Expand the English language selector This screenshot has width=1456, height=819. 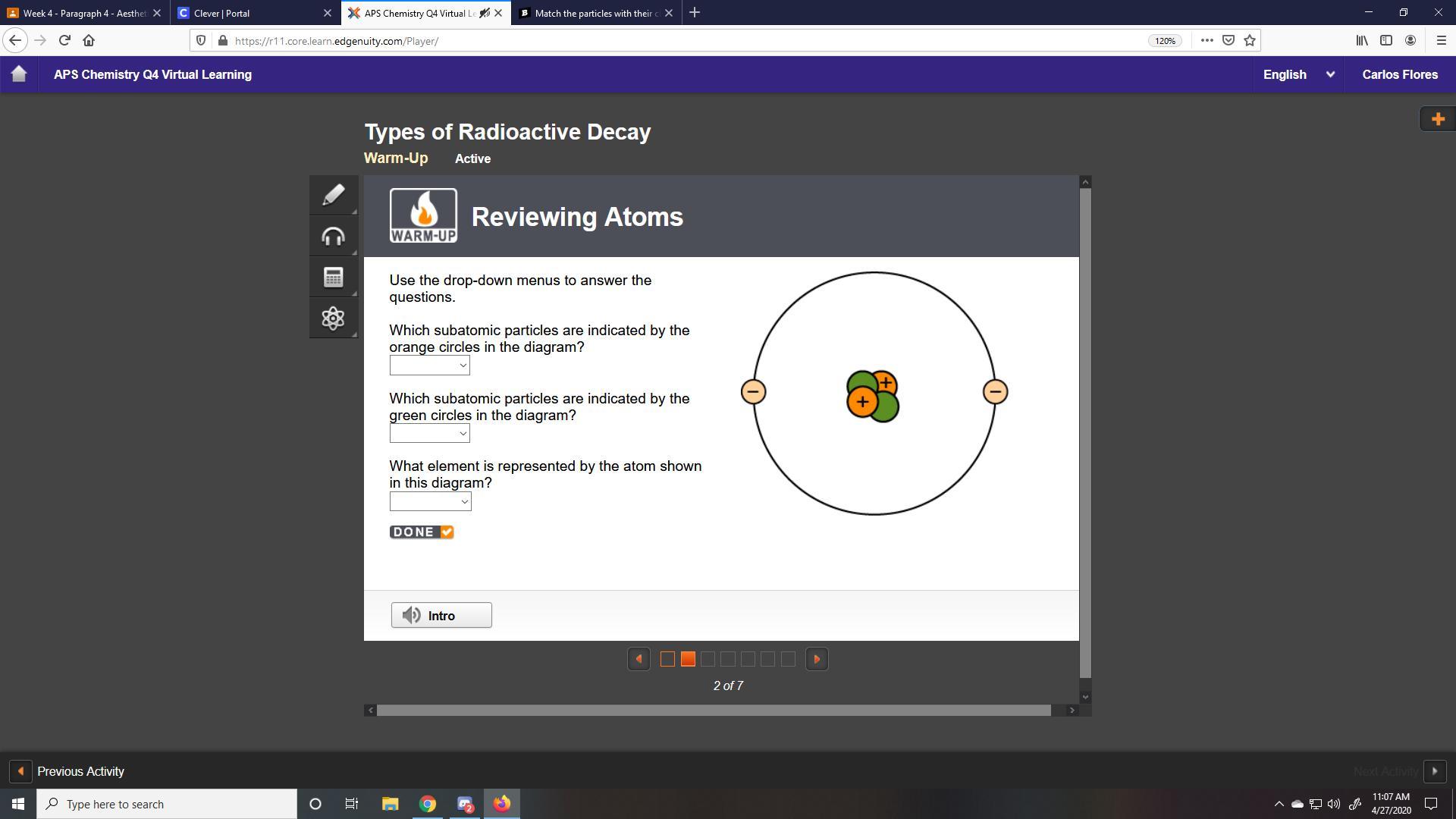click(1298, 74)
